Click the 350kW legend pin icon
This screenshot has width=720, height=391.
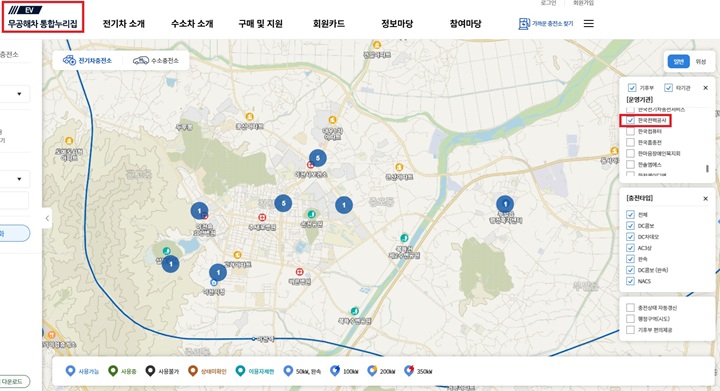pyautogui.click(x=409, y=371)
